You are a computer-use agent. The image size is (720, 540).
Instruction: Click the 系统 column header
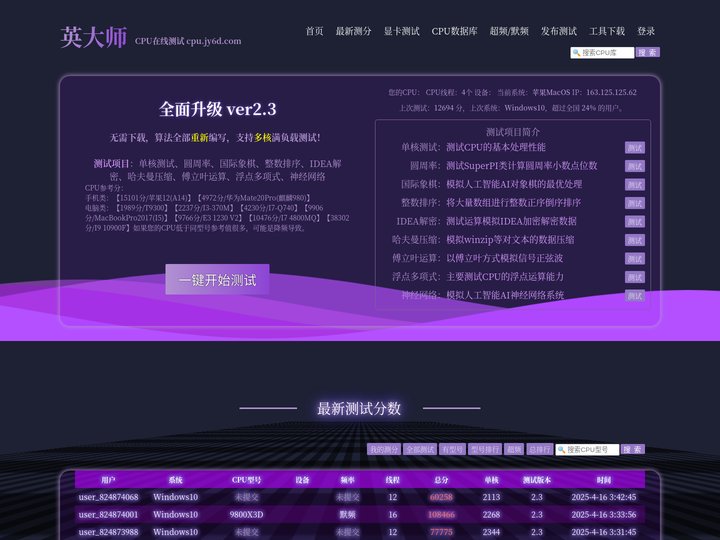[x=175, y=480]
